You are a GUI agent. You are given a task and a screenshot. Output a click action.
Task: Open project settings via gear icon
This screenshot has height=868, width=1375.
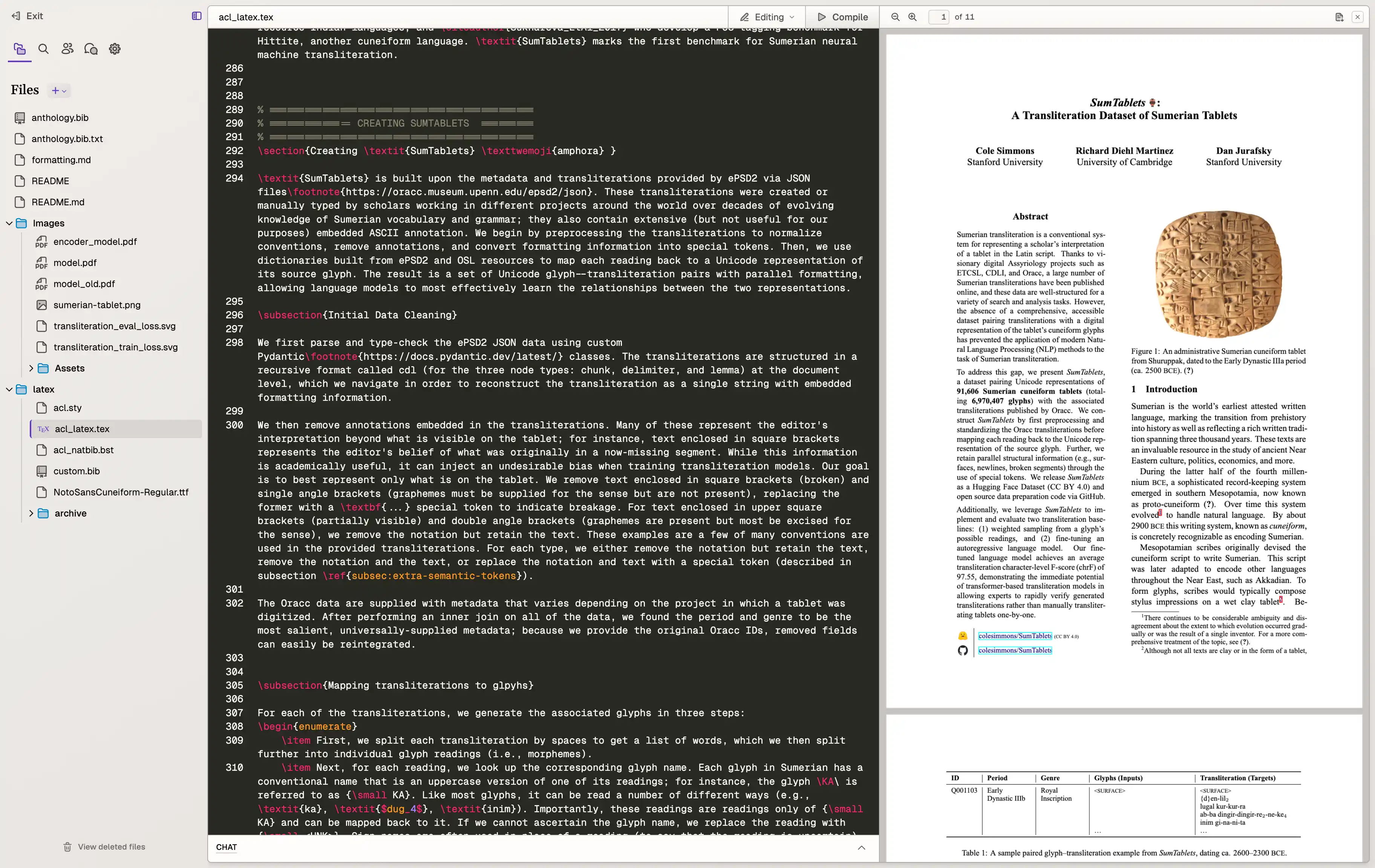click(114, 49)
